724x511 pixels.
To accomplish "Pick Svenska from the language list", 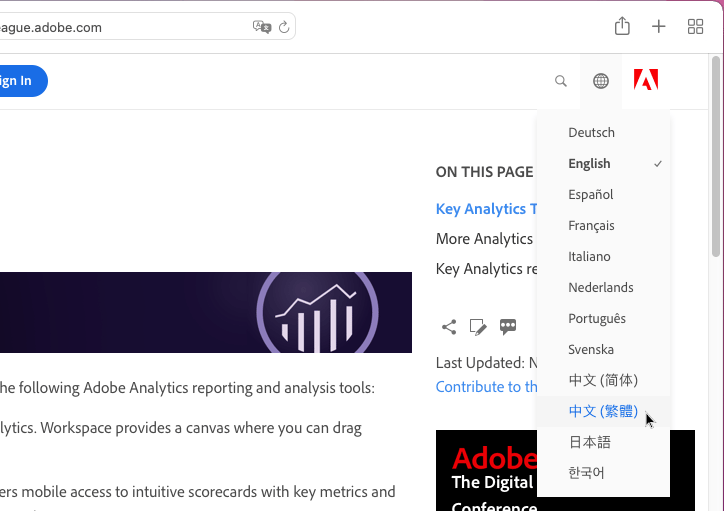I will [x=603, y=349].
